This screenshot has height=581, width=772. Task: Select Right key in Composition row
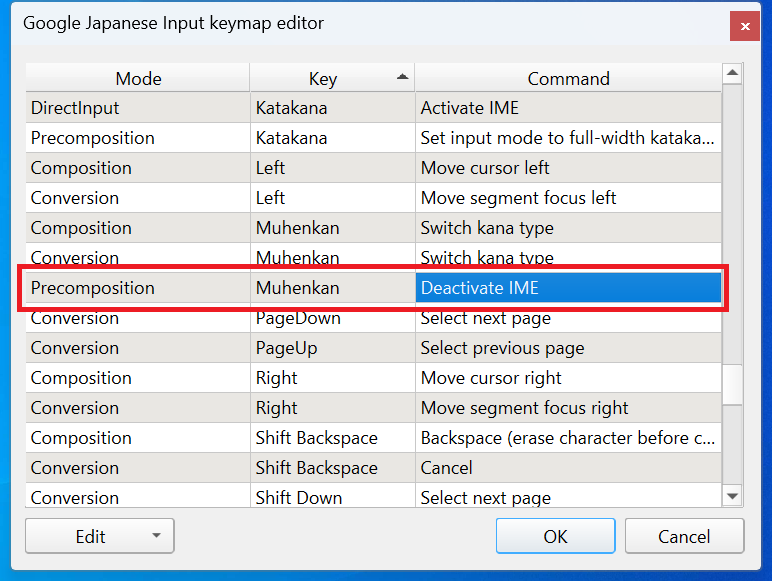[333, 378]
